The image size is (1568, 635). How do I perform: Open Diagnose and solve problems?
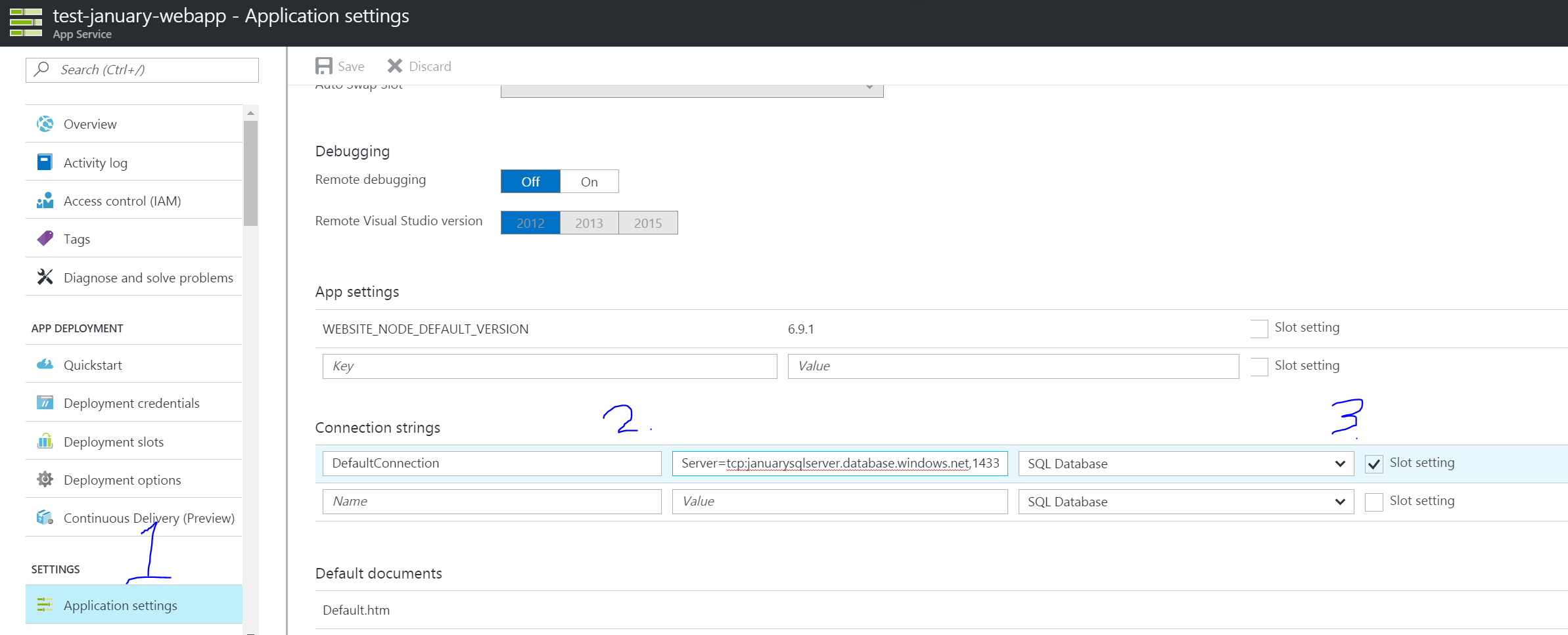pos(134,277)
